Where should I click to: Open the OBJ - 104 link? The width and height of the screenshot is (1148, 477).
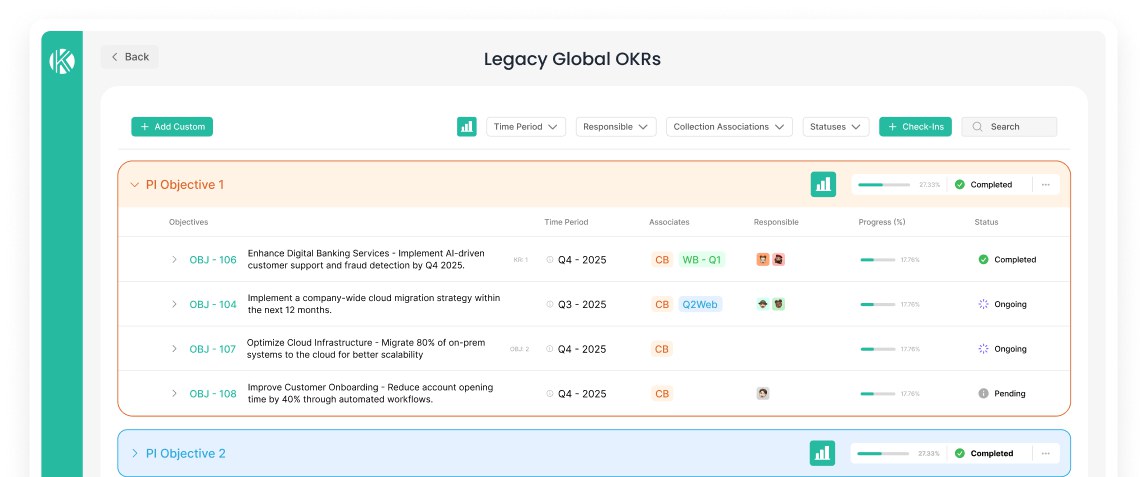(x=213, y=304)
